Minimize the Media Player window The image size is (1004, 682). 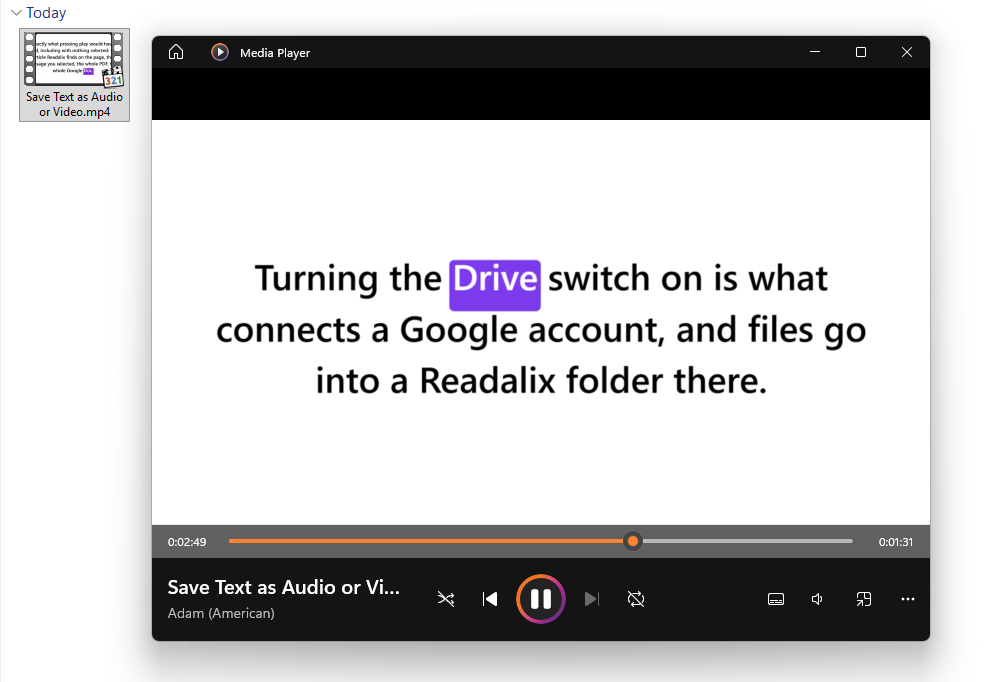(815, 52)
